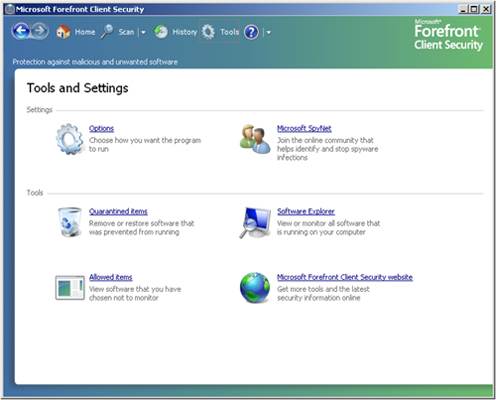Select the Tools gear toolbar icon
Viewport: 496px width, 400px height.
pyautogui.click(x=208, y=32)
